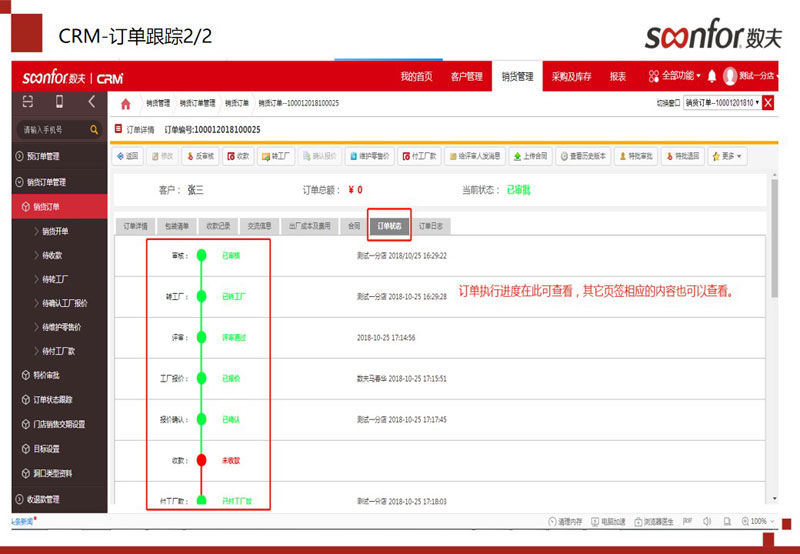The height and width of the screenshot is (554, 800).
Task: Click the mobile phone icon in sidebar
Action: coord(59,102)
